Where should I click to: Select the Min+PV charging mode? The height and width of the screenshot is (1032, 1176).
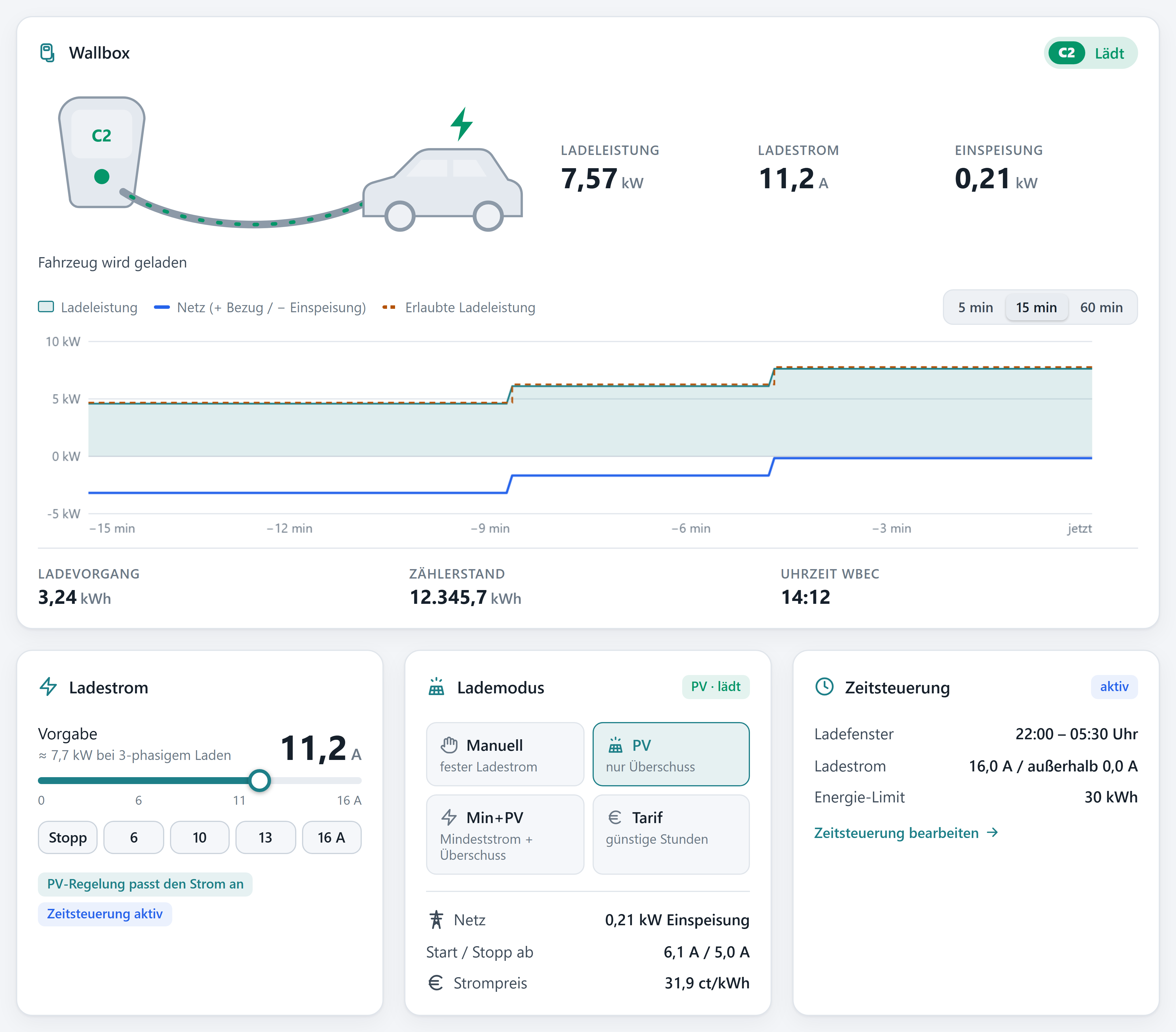505,835
